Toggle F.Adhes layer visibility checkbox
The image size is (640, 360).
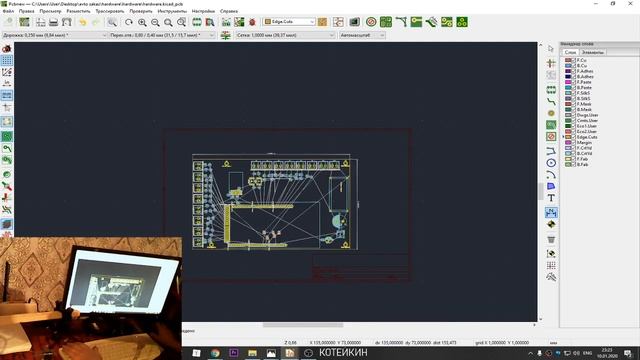pyautogui.click(x=573, y=71)
